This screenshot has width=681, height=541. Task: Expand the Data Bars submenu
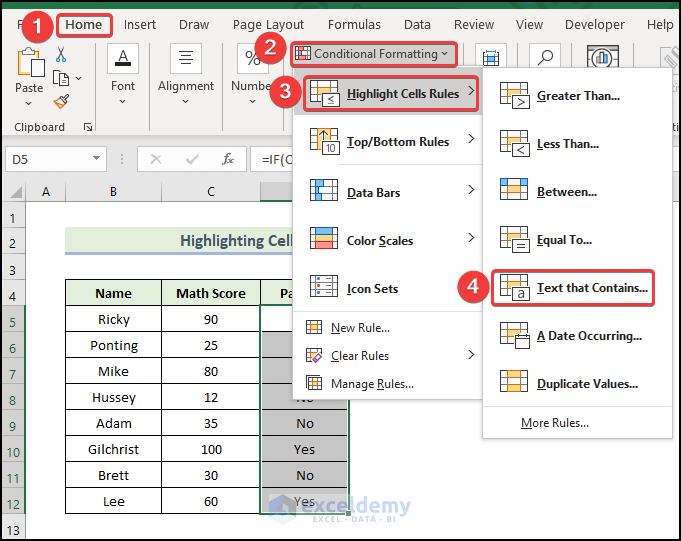click(387, 192)
